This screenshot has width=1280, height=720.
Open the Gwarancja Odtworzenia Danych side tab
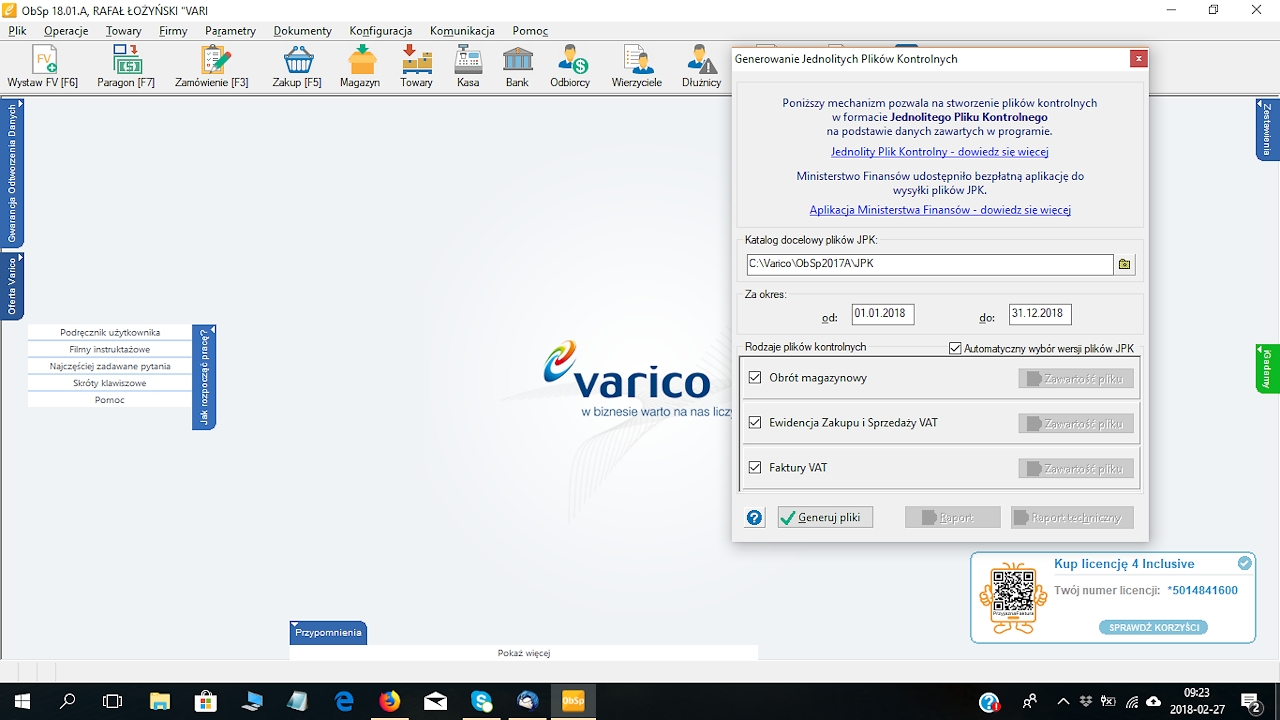[12, 172]
